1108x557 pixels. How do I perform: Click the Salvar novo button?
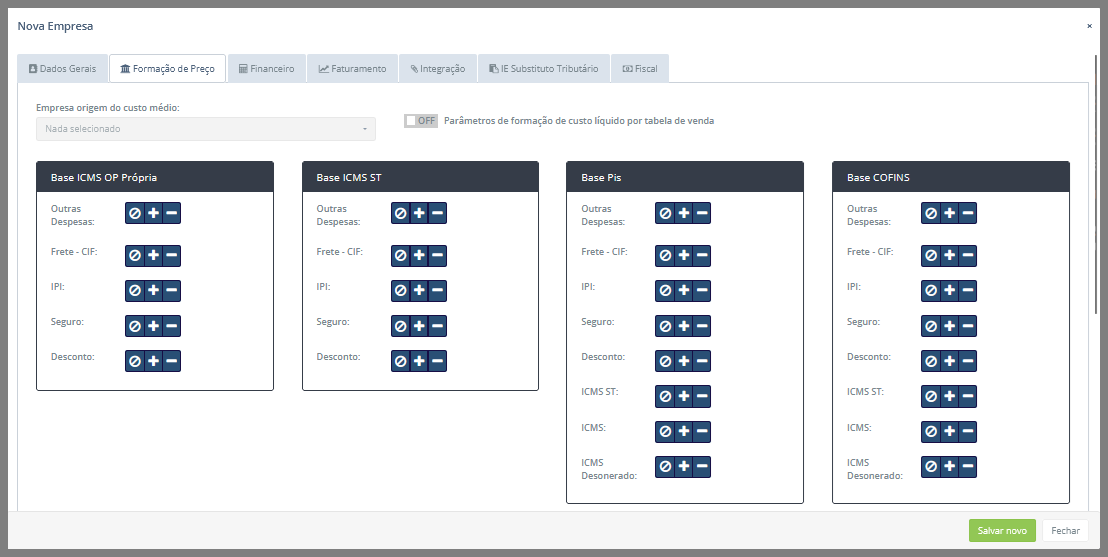1002,531
